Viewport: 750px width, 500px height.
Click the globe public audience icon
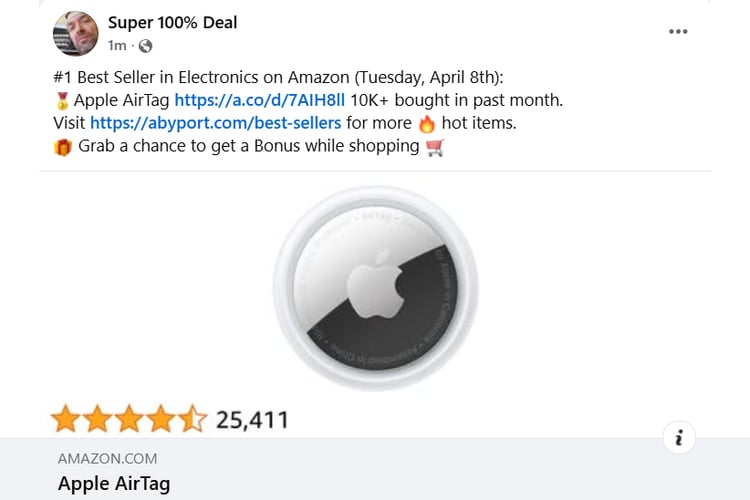click(145, 46)
